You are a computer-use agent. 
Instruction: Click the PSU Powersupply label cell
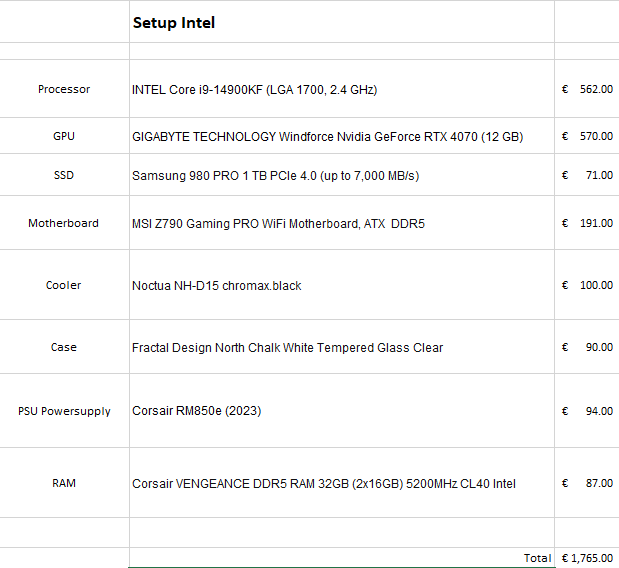tap(64, 411)
